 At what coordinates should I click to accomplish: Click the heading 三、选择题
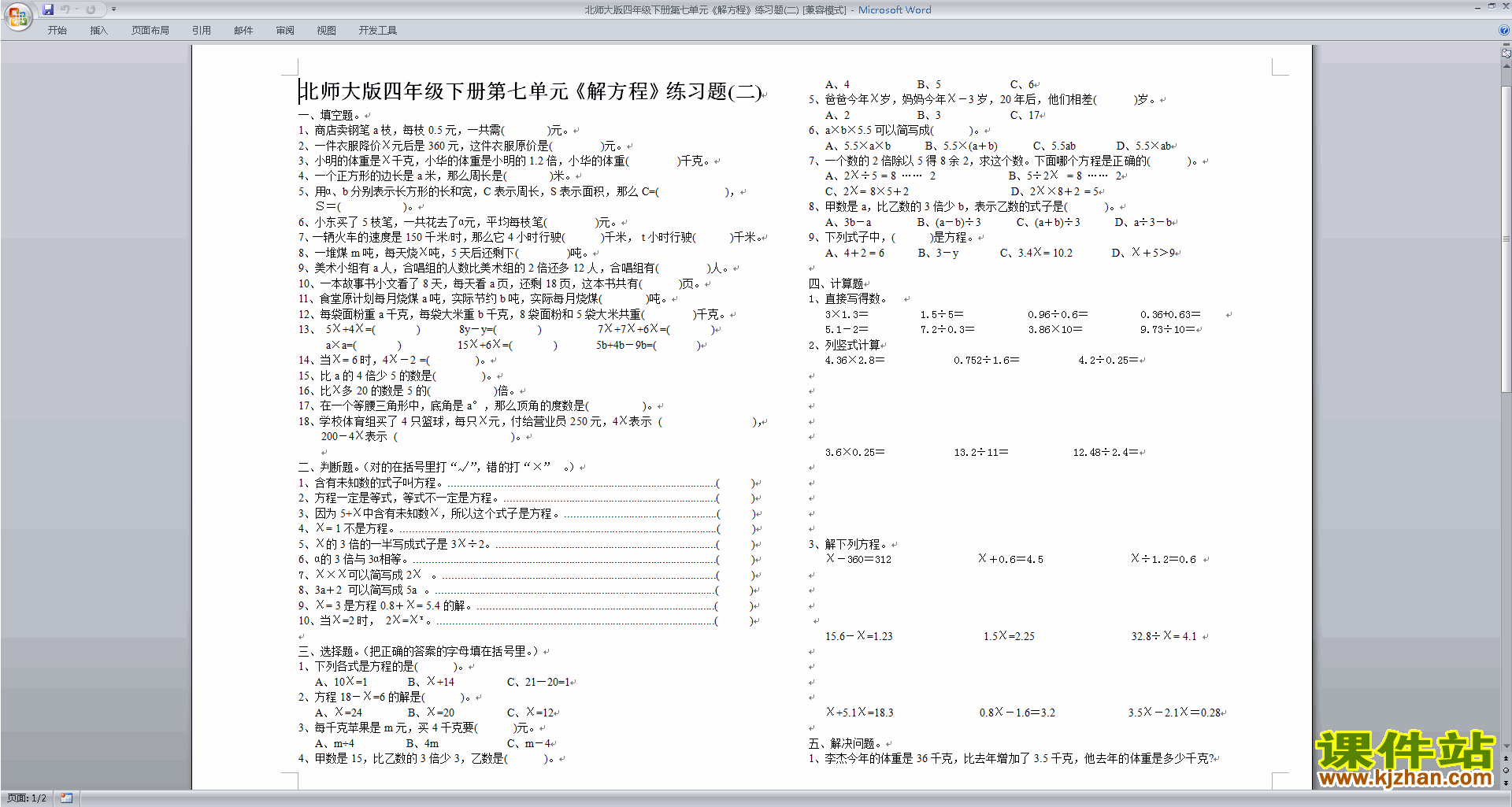pyautogui.click(x=329, y=651)
